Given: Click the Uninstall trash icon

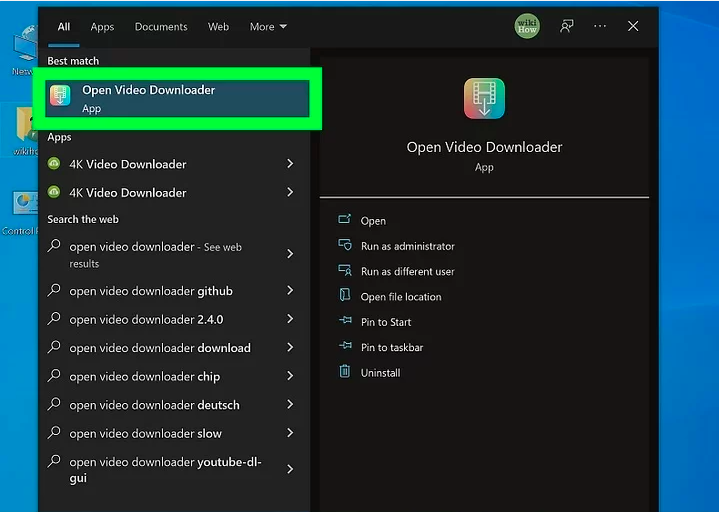Looking at the screenshot, I should 345,371.
